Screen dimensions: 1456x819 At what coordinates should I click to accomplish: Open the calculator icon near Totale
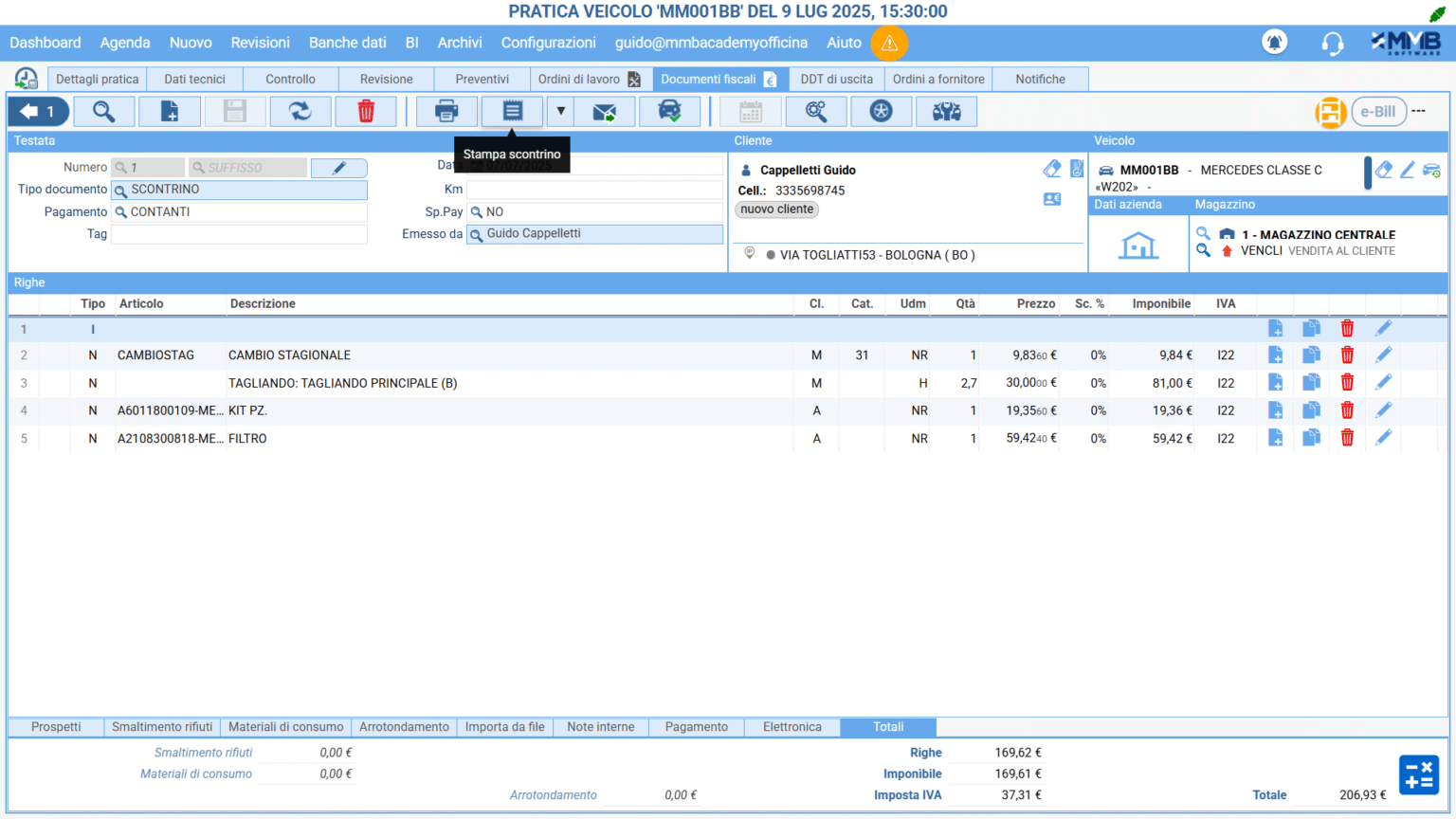coord(1418,774)
